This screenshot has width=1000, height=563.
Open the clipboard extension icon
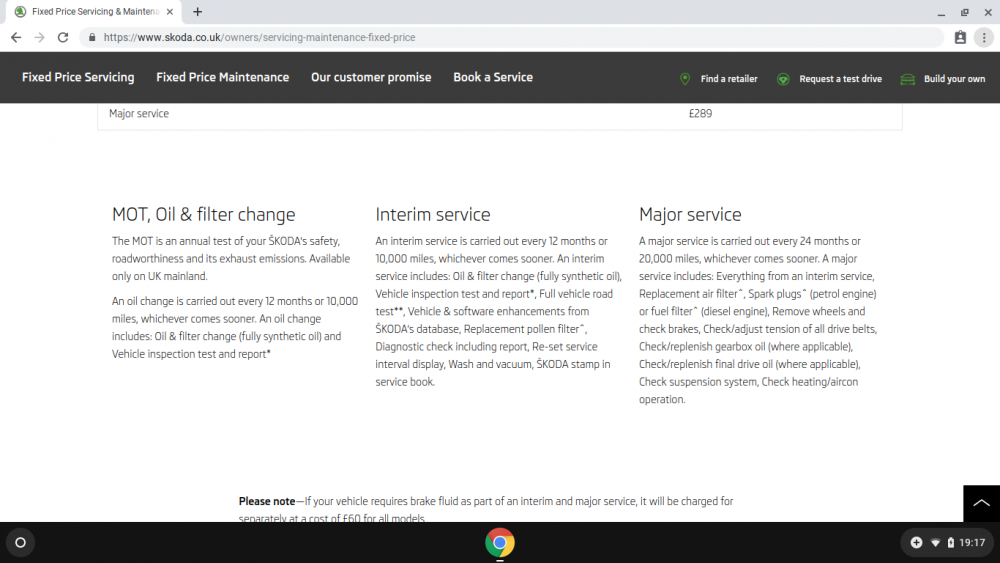click(x=960, y=38)
